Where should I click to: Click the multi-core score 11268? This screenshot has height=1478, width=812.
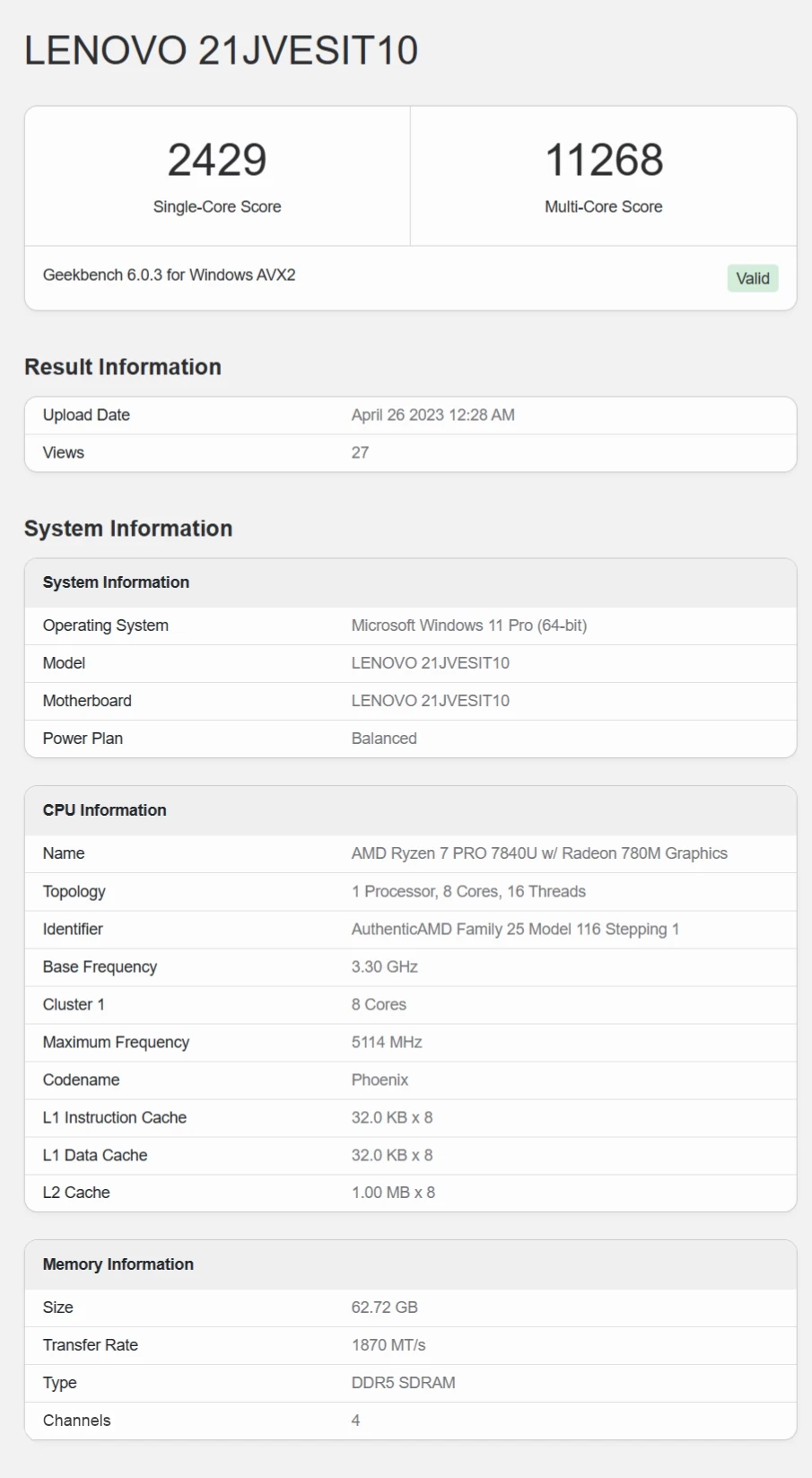[x=604, y=160]
